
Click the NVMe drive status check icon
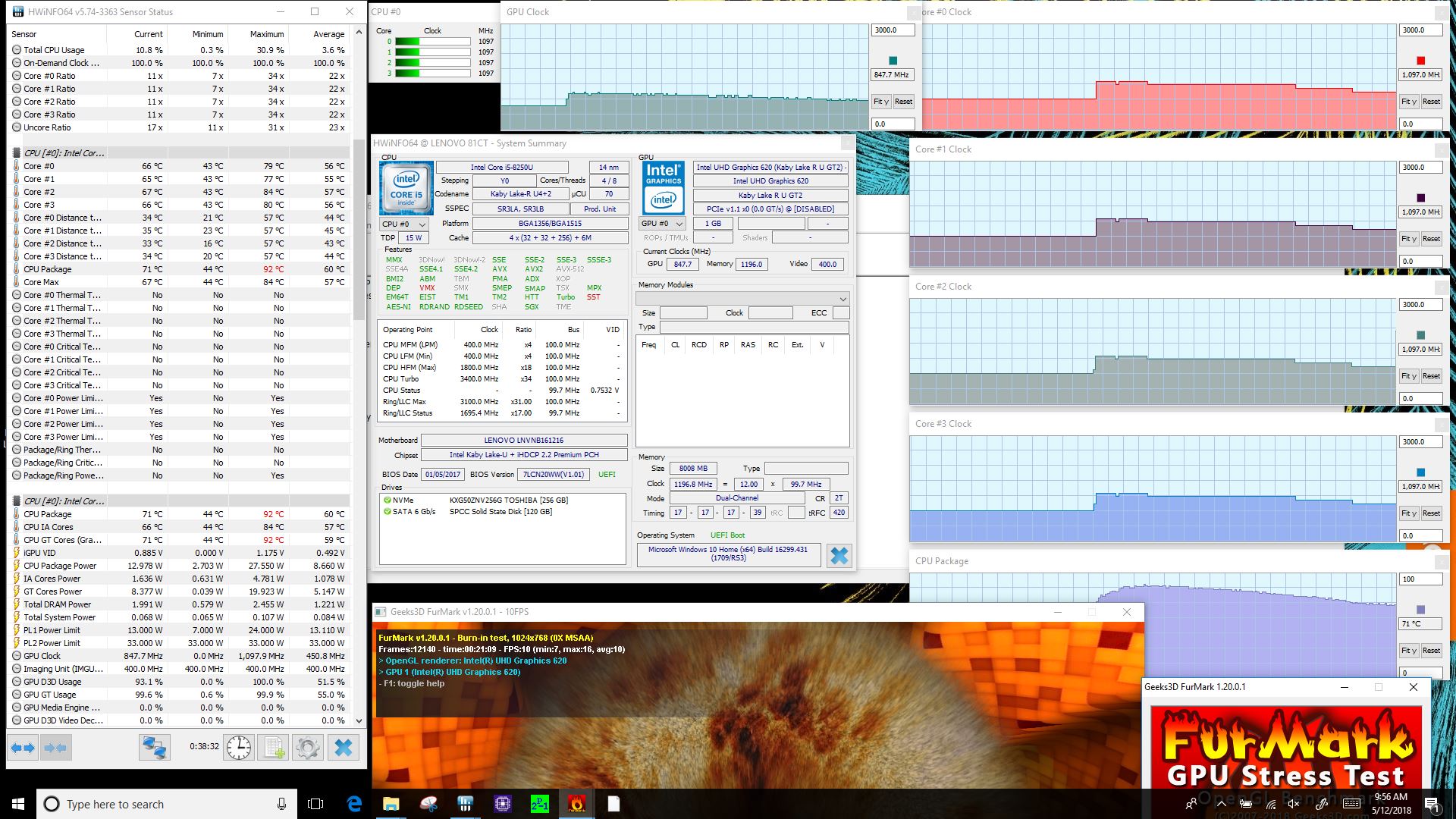tap(388, 500)
